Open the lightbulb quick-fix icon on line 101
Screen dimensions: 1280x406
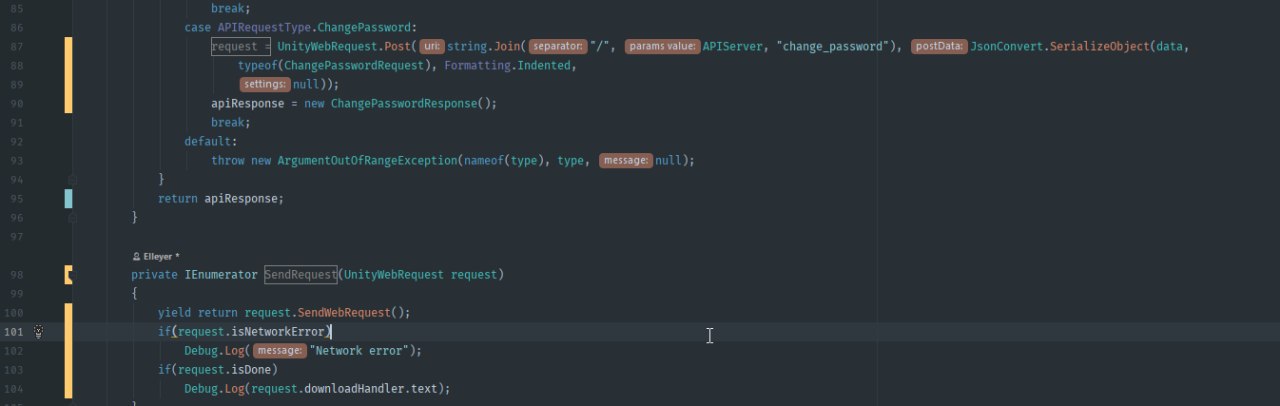[38, 331]
